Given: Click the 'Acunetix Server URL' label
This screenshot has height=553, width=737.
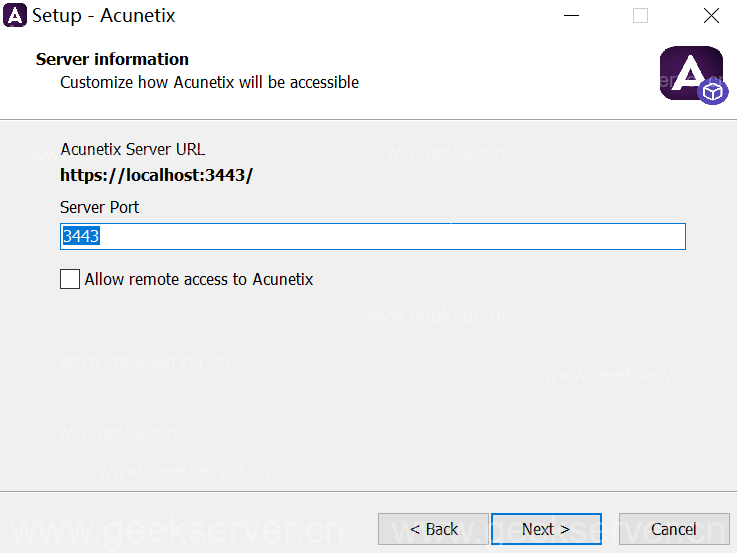Looking at the screenshot, I should [x=132, y=150].
